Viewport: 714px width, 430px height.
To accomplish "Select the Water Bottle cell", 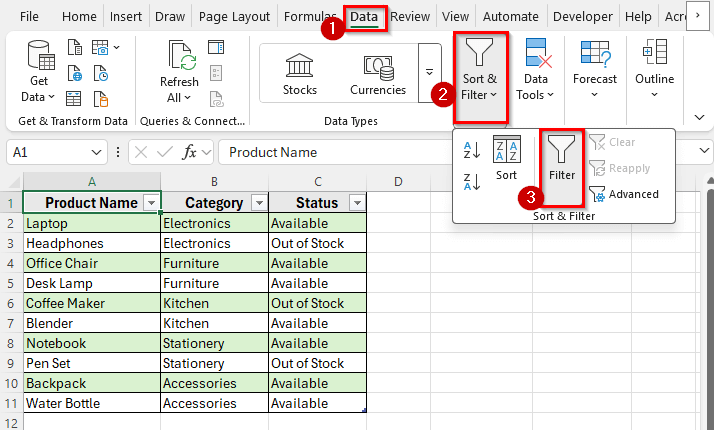I will coord(92,403).
